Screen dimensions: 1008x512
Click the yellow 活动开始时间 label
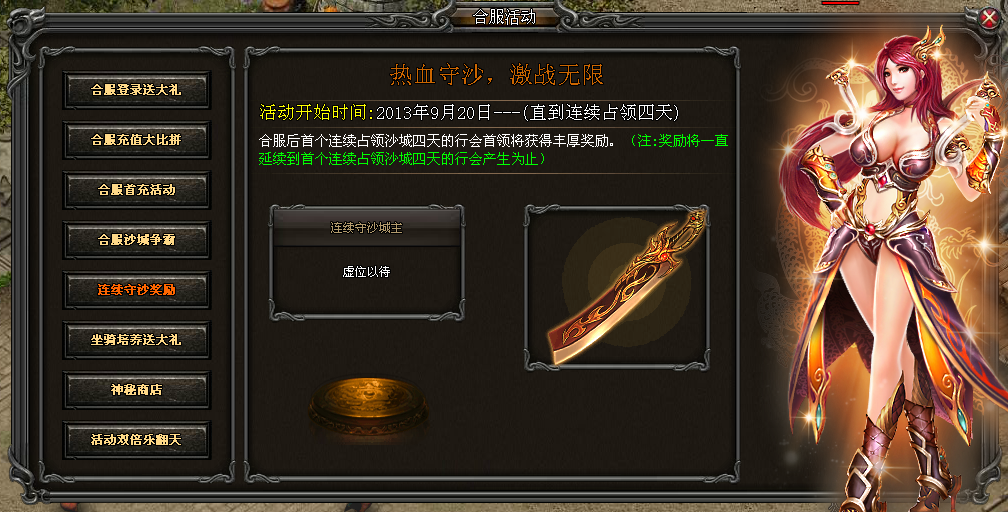pos(317,113)
